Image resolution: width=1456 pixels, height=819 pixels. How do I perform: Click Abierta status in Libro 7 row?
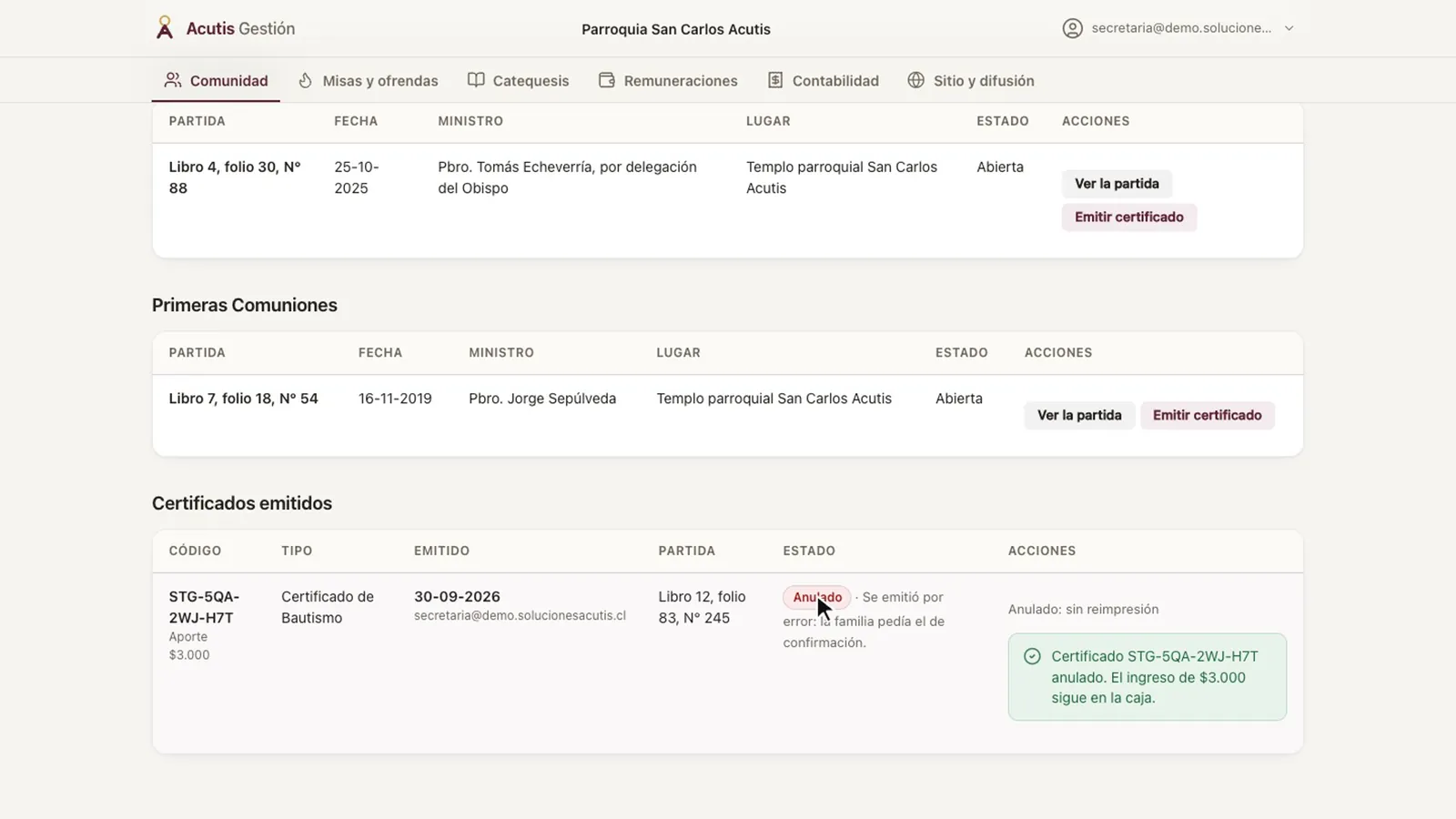pyautogui.click(x=959, y=399)
